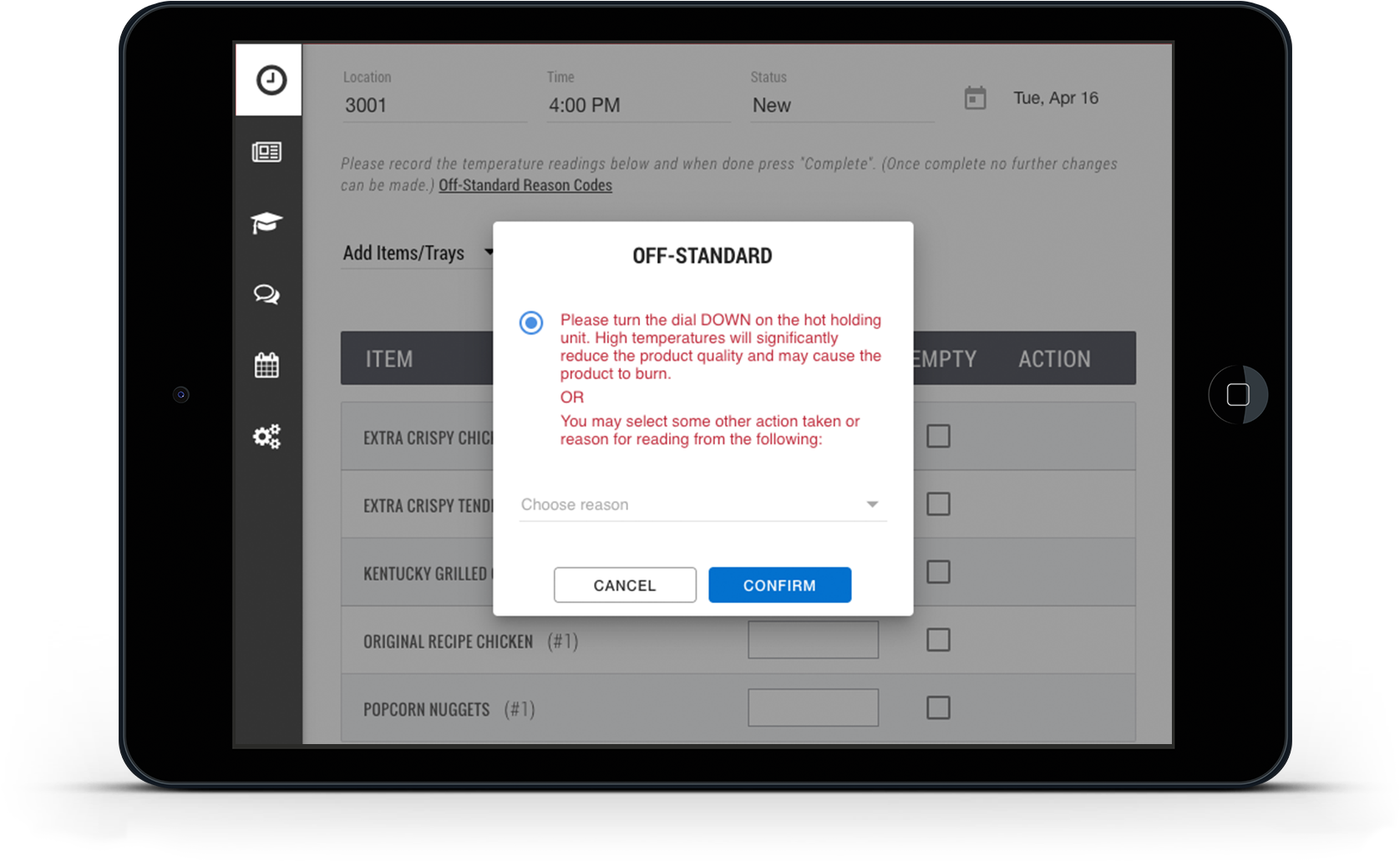This screenshot has height=861, width=1400.
Task: Click the CONFIRM button
Action: (779, 585)
